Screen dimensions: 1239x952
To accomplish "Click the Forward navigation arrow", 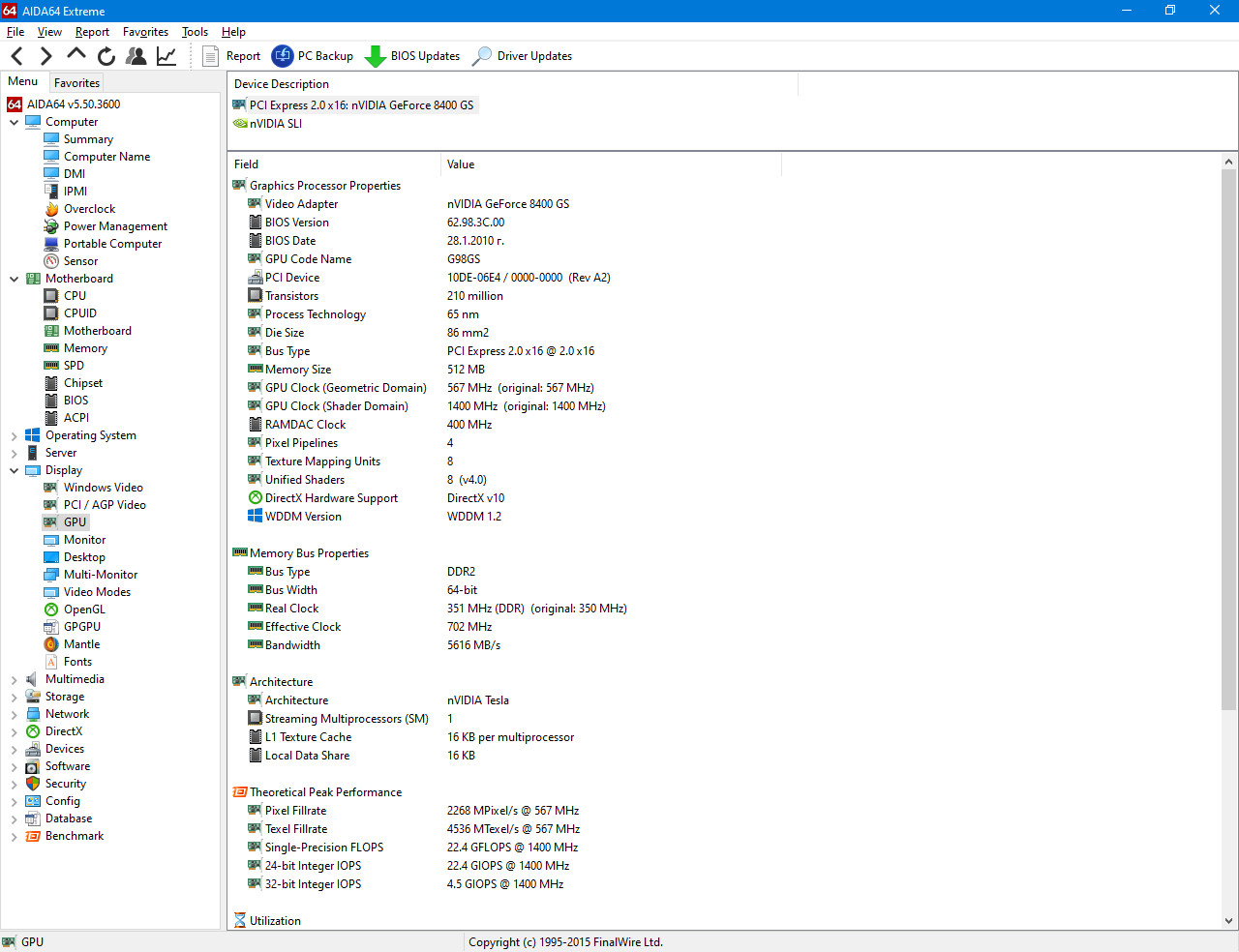I will point(45,56).
